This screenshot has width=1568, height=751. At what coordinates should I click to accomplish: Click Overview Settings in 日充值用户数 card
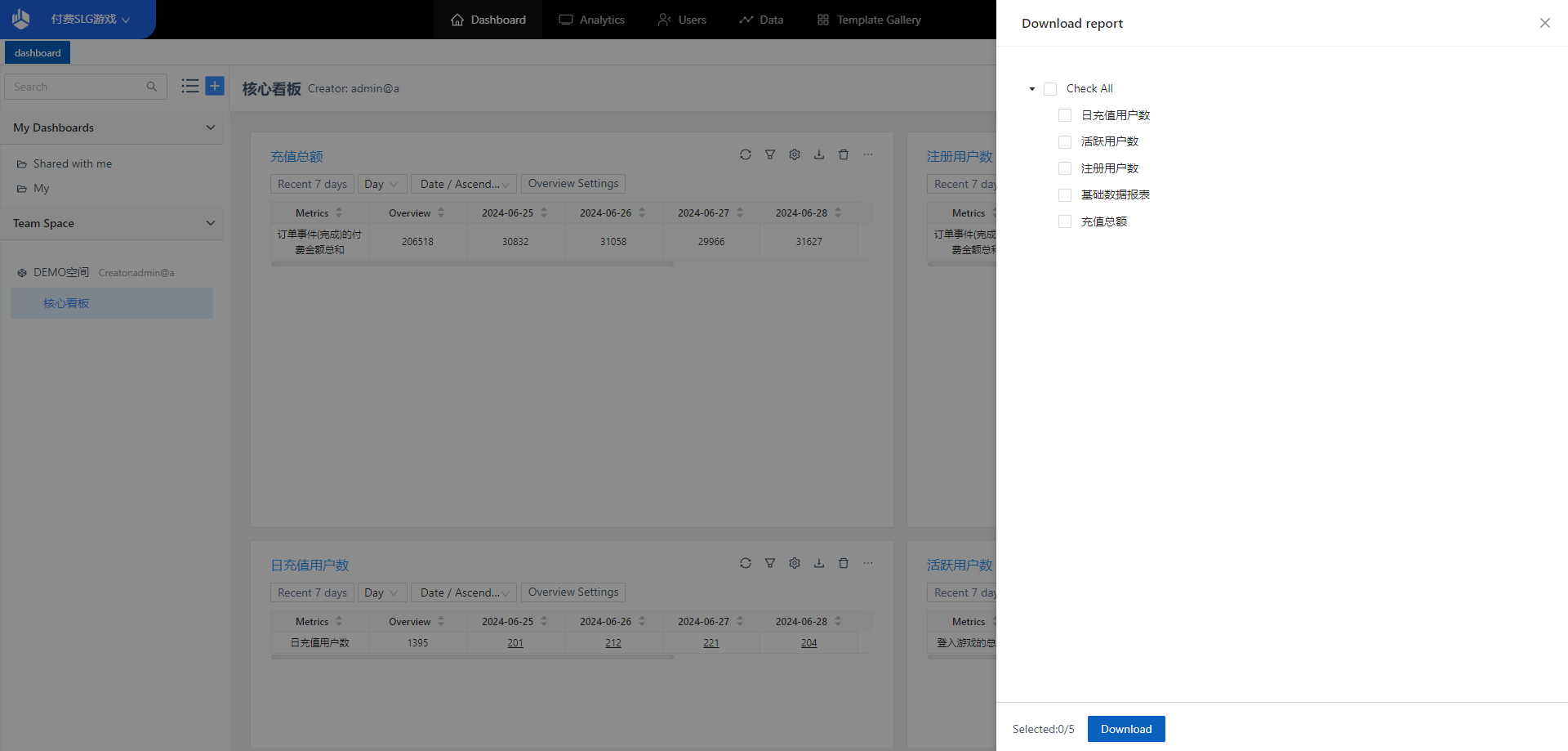tap(572, 592)
